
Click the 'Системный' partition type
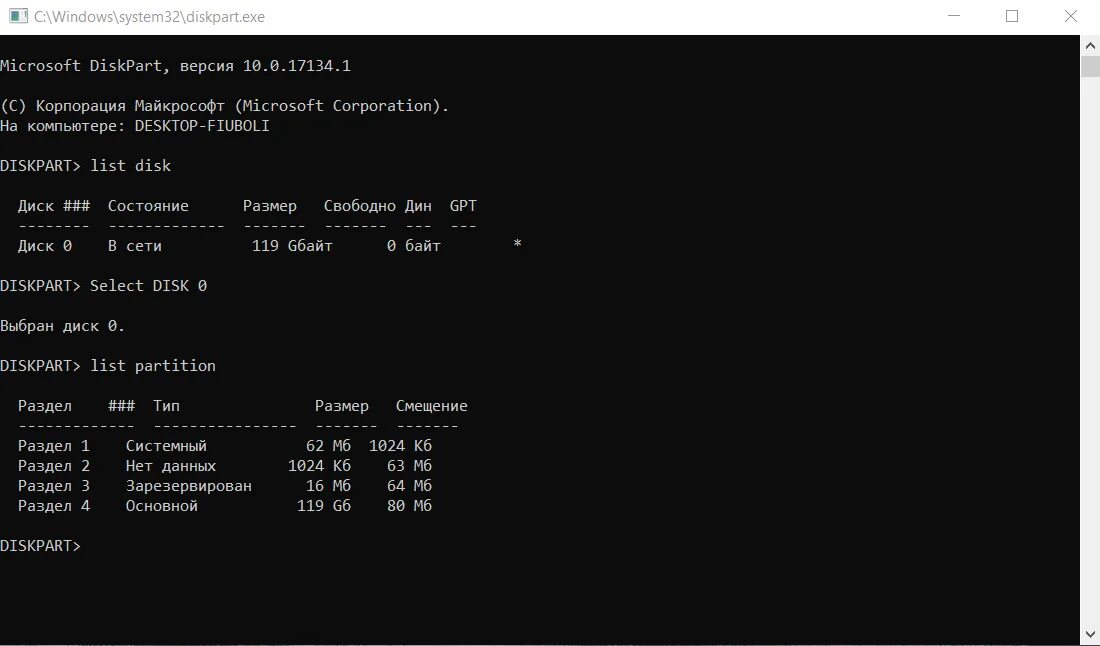coord(166,446)
